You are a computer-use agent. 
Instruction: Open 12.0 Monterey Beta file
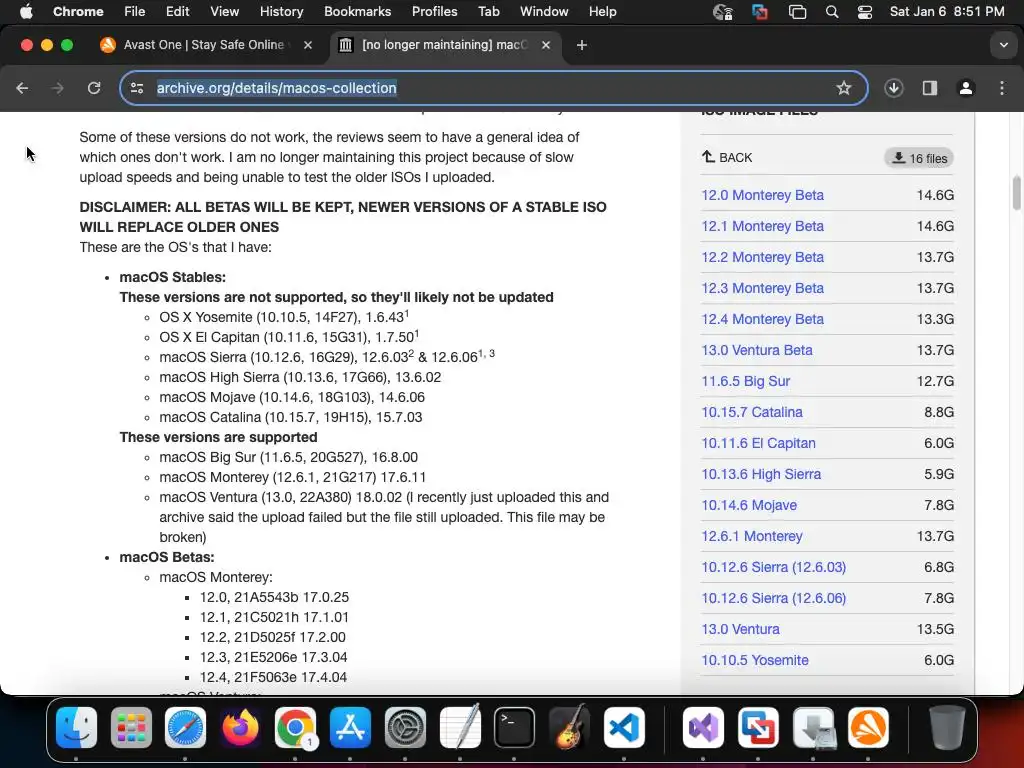(x=762, y=195)
